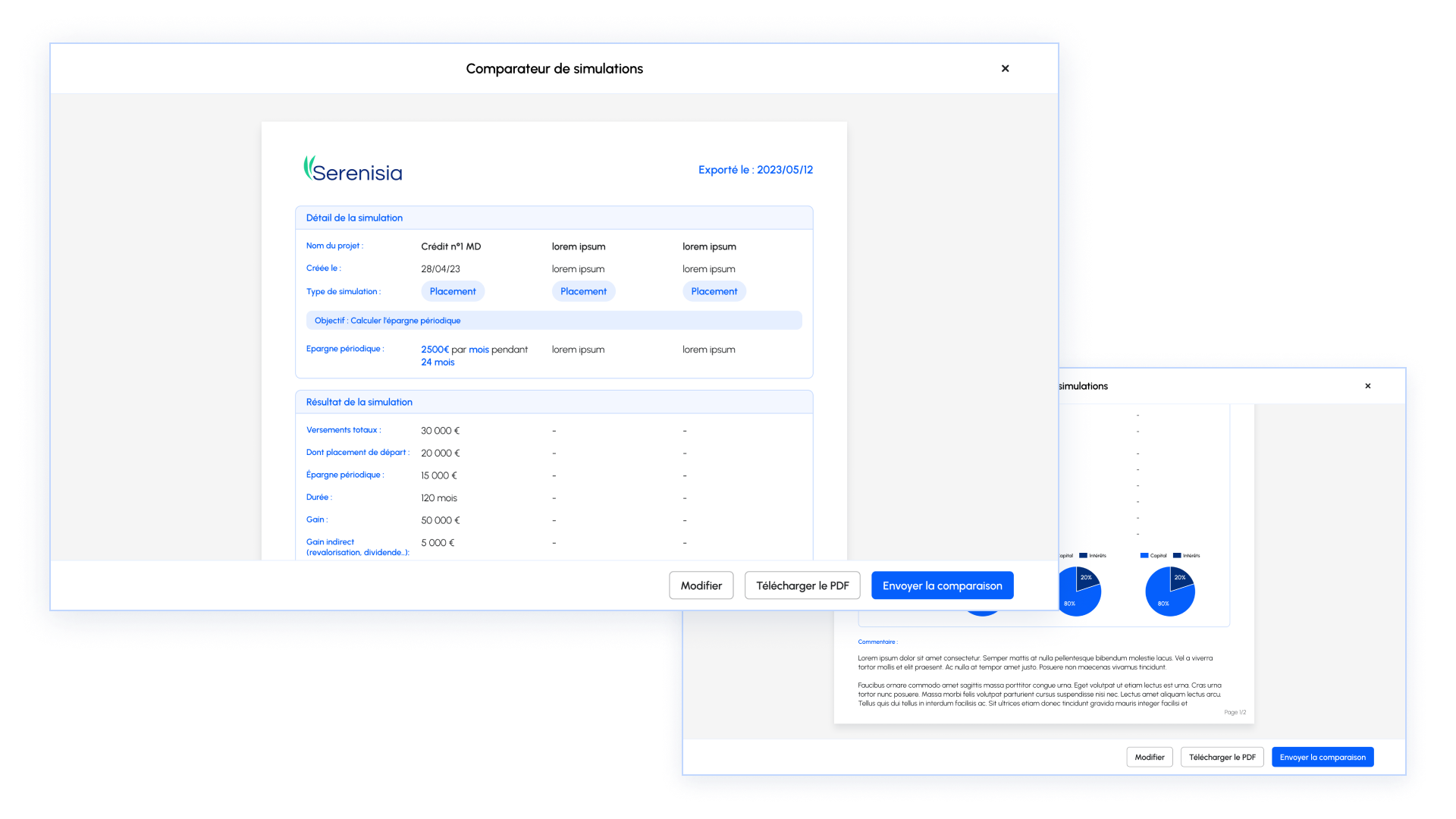
Task: Click the Durée label
Action: [x=318, y=497]
